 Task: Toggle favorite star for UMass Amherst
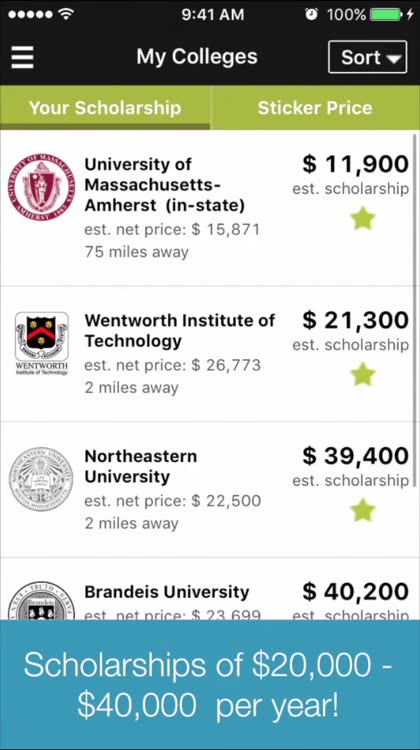[363, 219]
